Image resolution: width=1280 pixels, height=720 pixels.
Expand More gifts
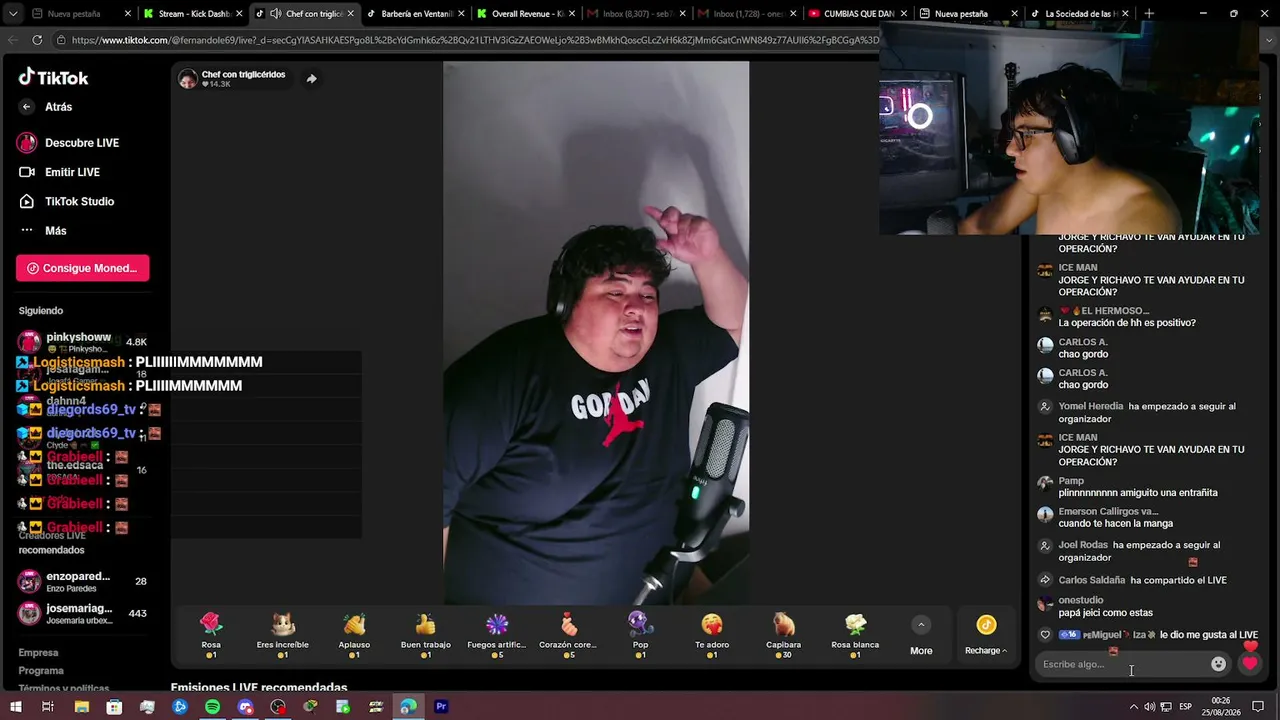coord(921,636)
